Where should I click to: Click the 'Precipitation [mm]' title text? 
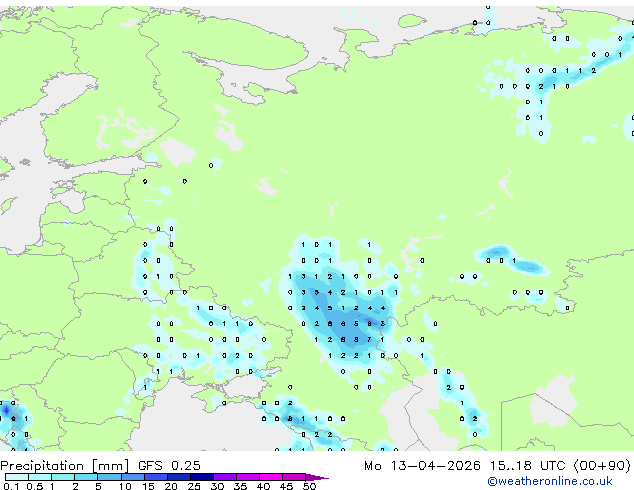coord(65,466)
